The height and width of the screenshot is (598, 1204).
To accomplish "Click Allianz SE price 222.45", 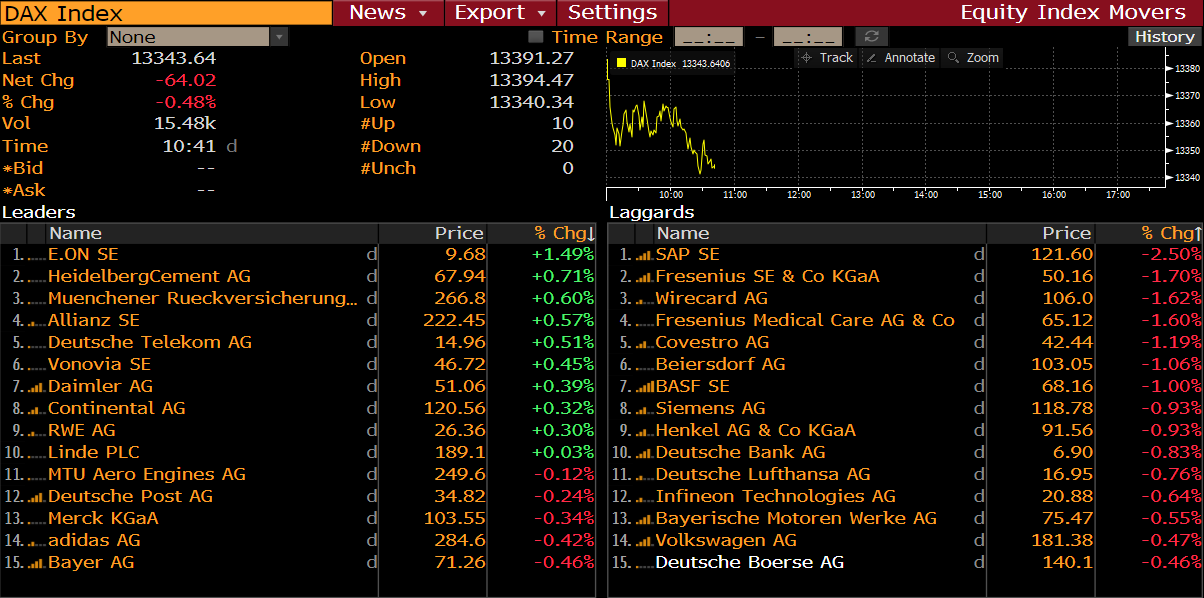I will point(454,321).
